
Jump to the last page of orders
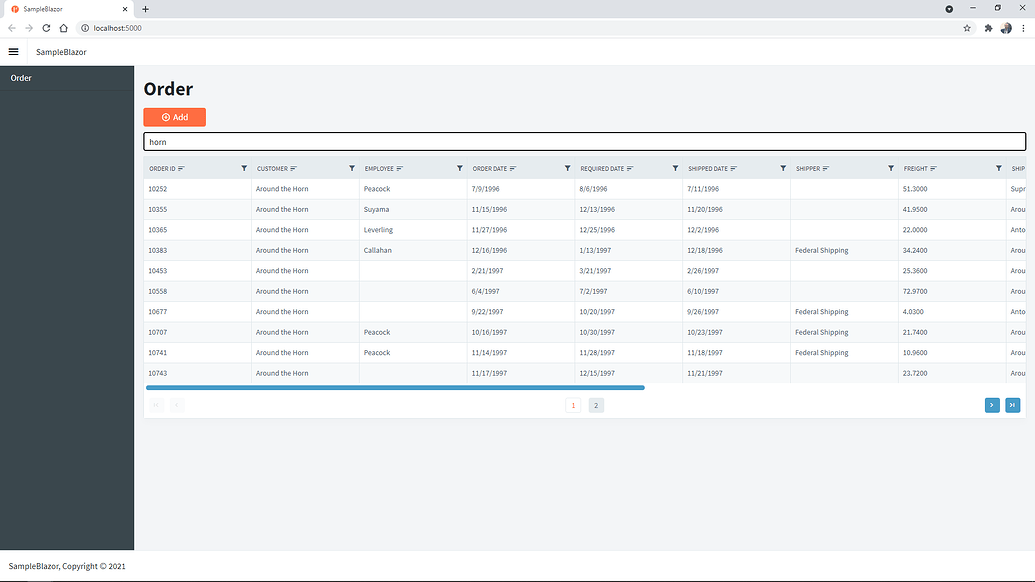1013,405
